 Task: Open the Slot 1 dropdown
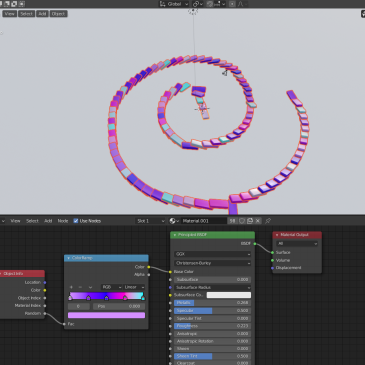150,221
